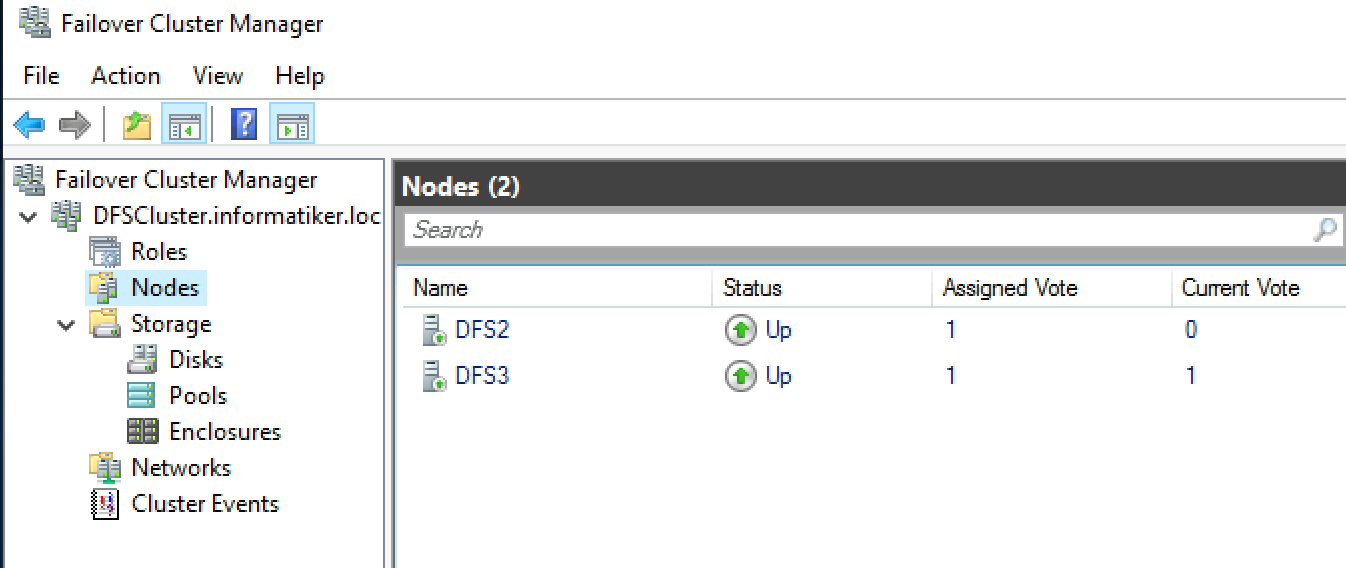Select the Enclosures label in tree

(225, 432)
